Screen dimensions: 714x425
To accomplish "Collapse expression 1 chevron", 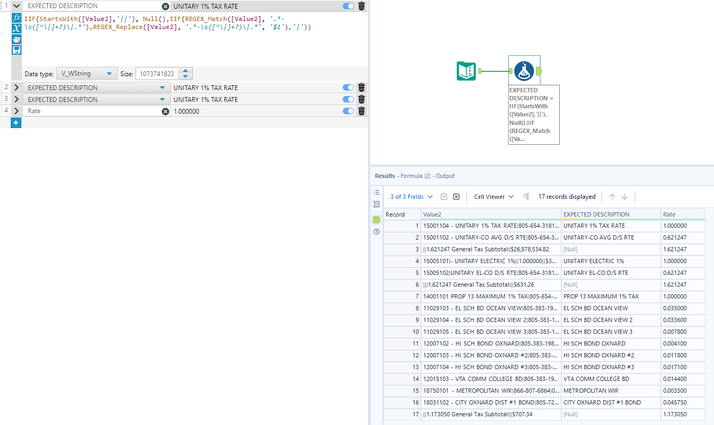I will (16, 6).
